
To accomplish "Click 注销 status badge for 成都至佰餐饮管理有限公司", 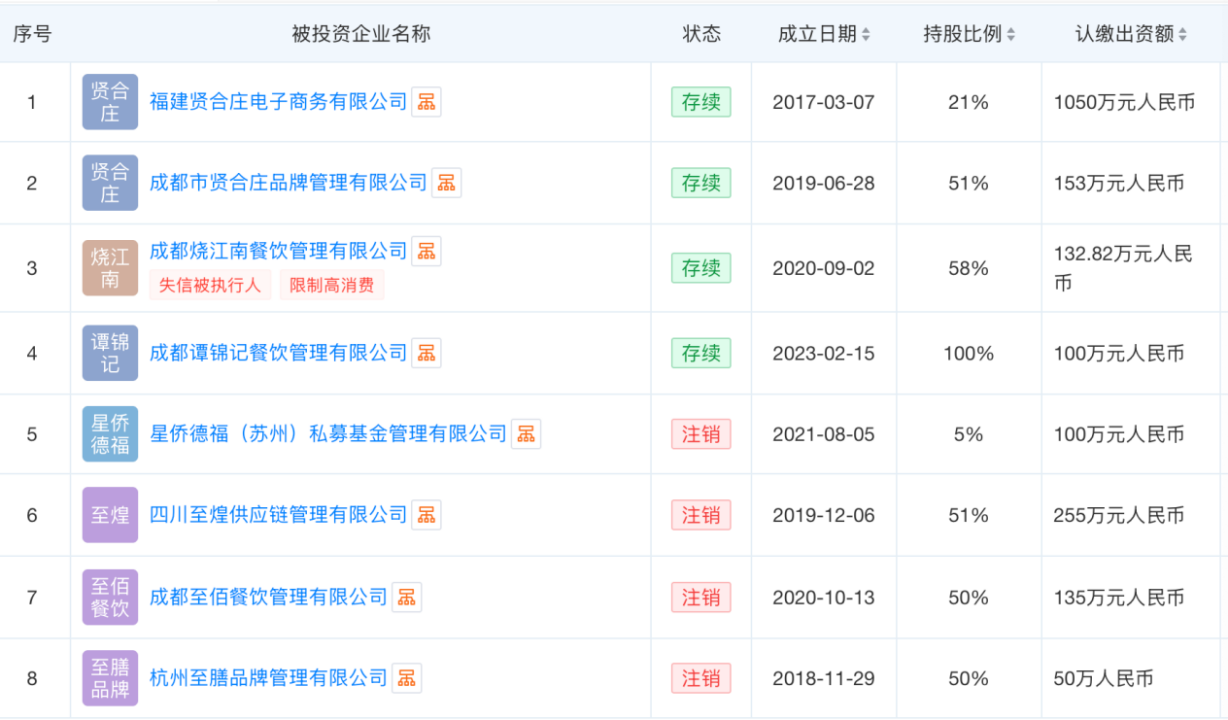I will [x=701, y=597].
